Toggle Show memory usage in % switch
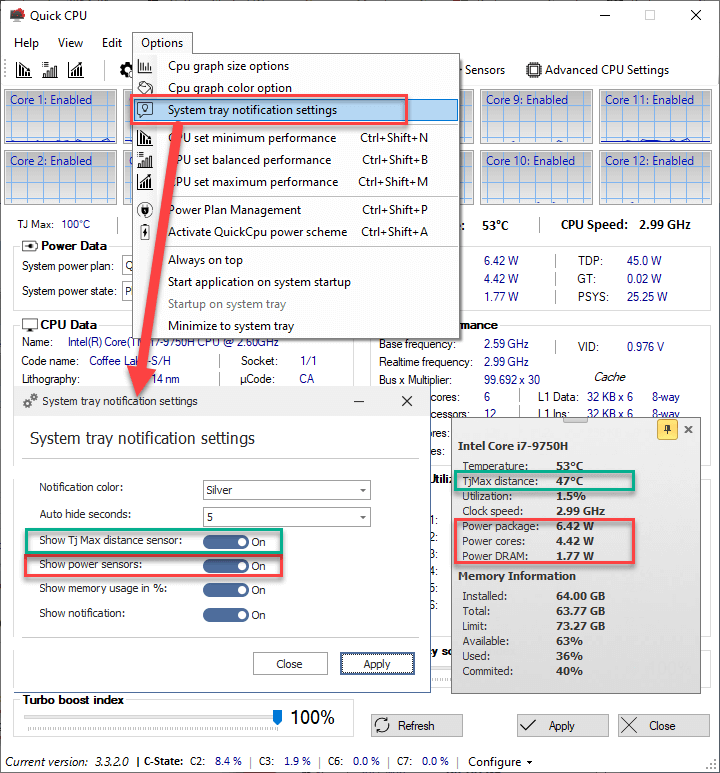Image resolution: width=720 pixels, height=773 pixels. coord(226,590)
